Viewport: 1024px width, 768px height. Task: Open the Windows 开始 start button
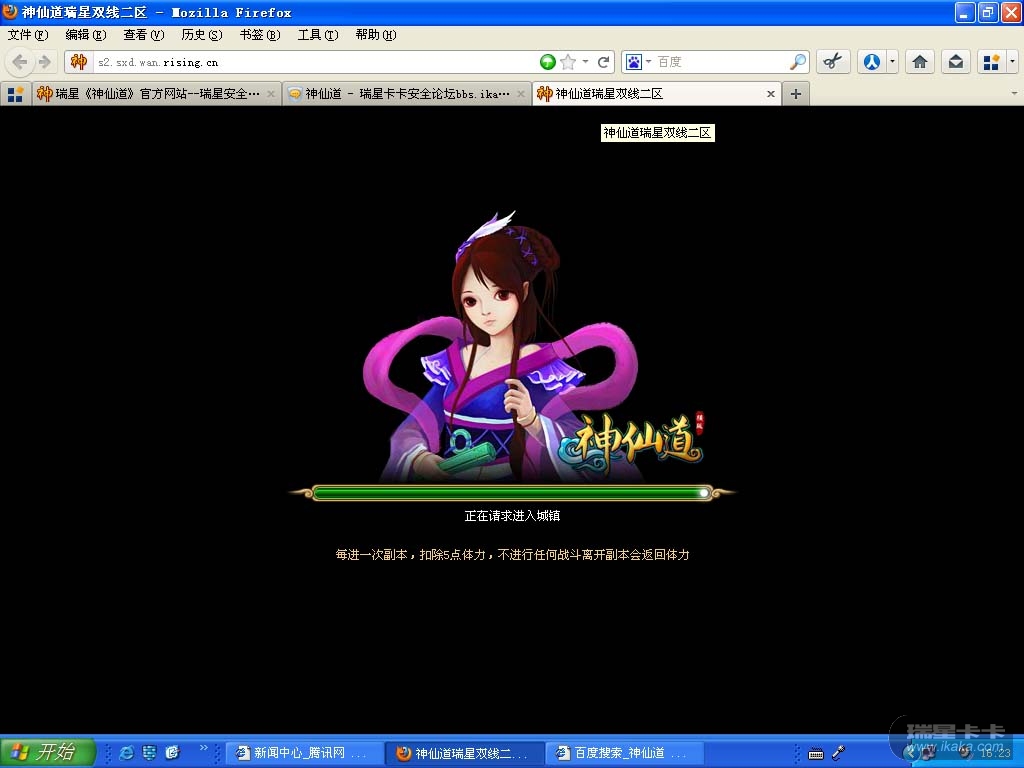point(48,752)
